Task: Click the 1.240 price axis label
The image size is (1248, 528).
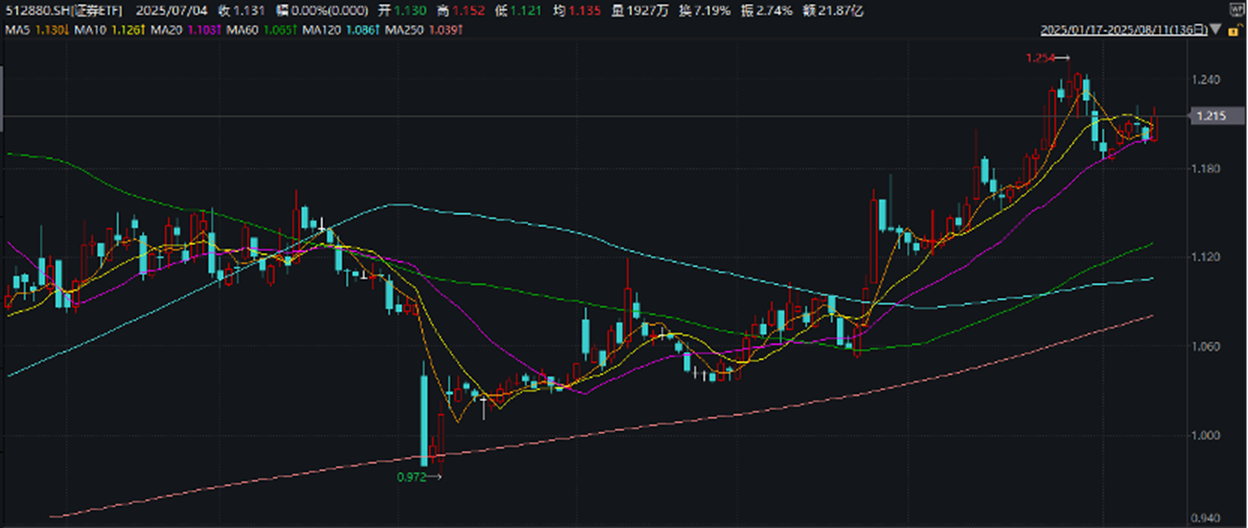Action: click(1207, 80)
